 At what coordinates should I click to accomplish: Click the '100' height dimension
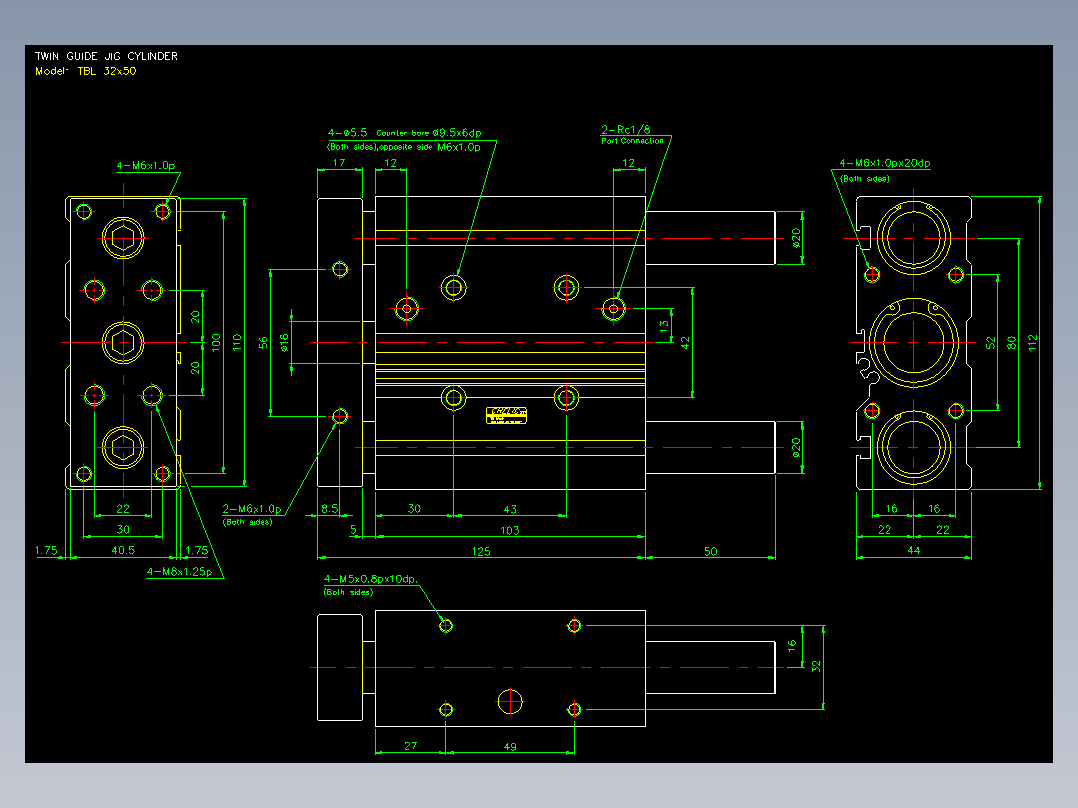click(x=216, y=342)
